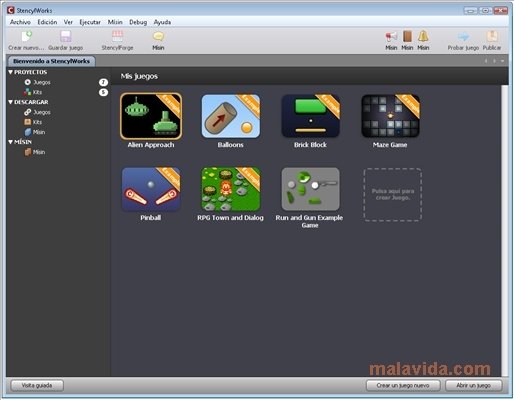Click the Alien Approach title label

click(151, 145)
